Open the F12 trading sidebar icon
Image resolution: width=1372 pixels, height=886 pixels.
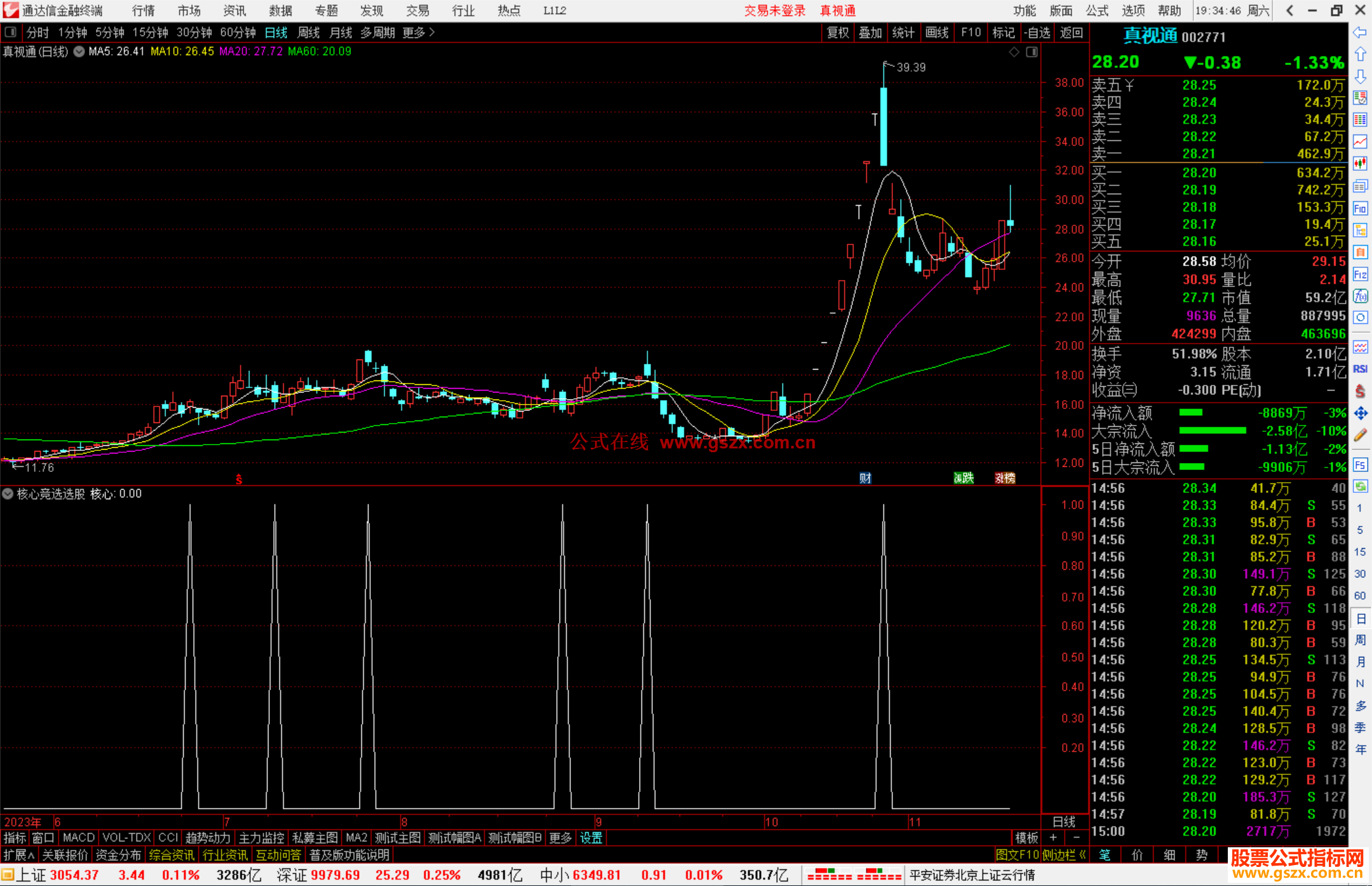pyautogui.click(x=1359, y=274)
